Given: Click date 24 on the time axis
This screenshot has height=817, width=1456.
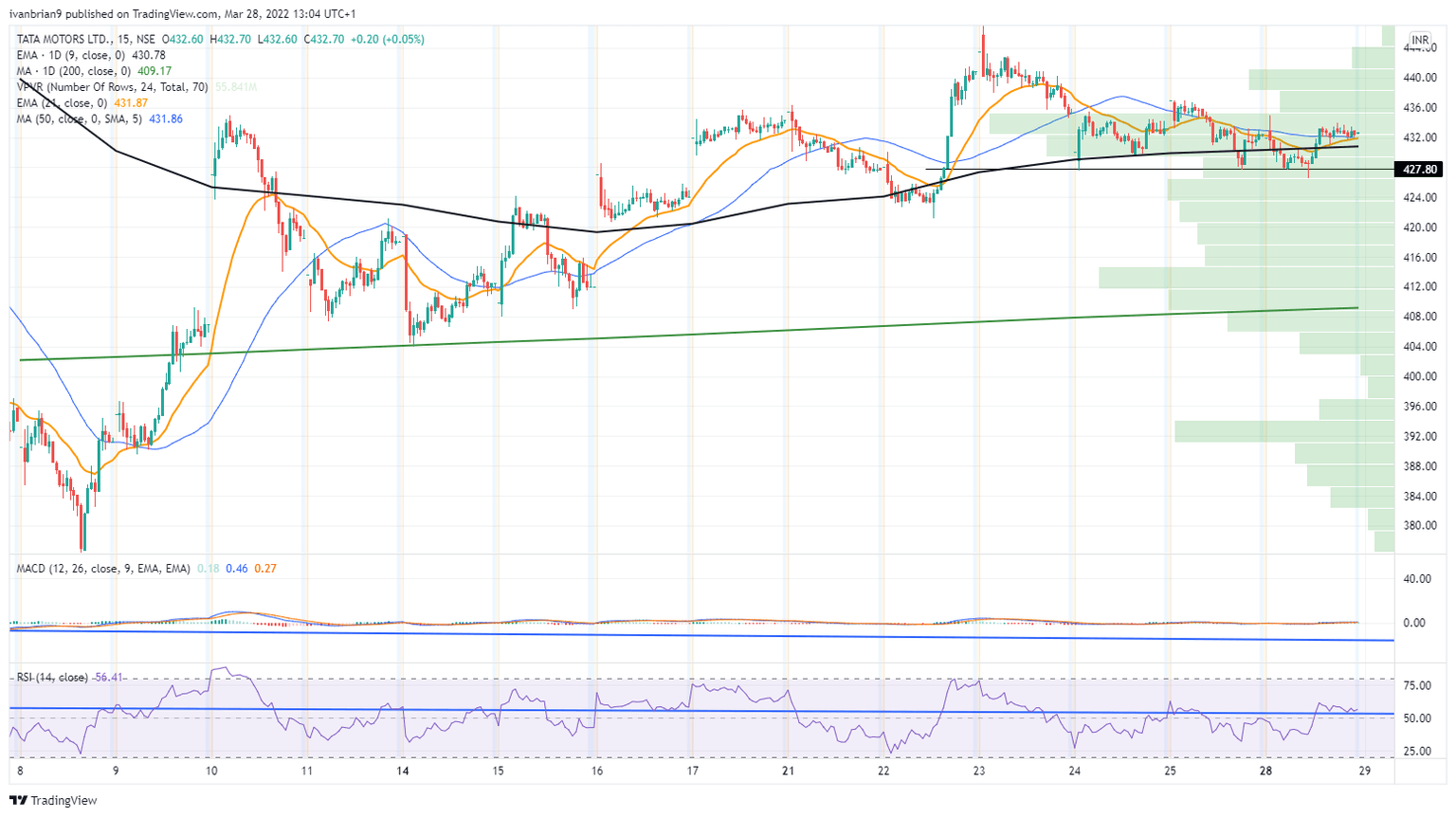Looking at the screenshot, I should [1075, 772].
